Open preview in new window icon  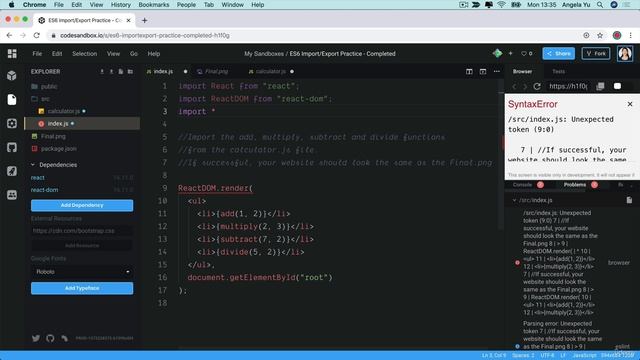tap(600, 86)
